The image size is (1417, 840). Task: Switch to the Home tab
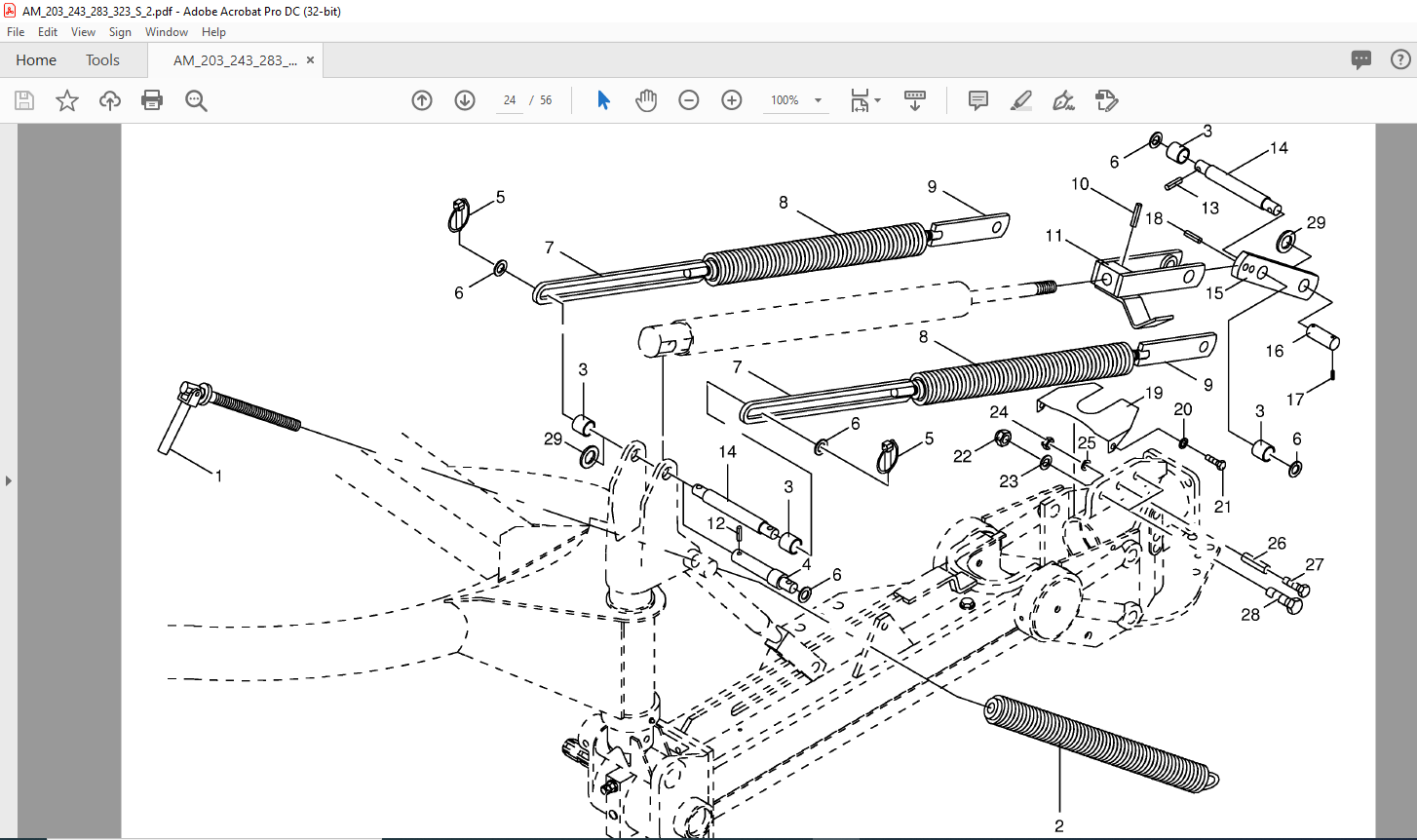36,60
